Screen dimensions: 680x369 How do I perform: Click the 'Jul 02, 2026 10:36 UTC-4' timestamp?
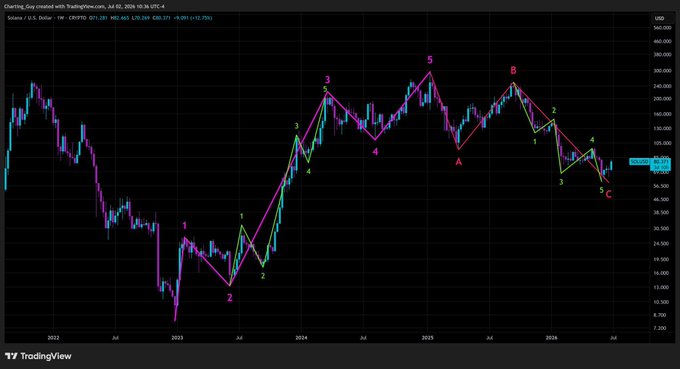coord(137,7)
